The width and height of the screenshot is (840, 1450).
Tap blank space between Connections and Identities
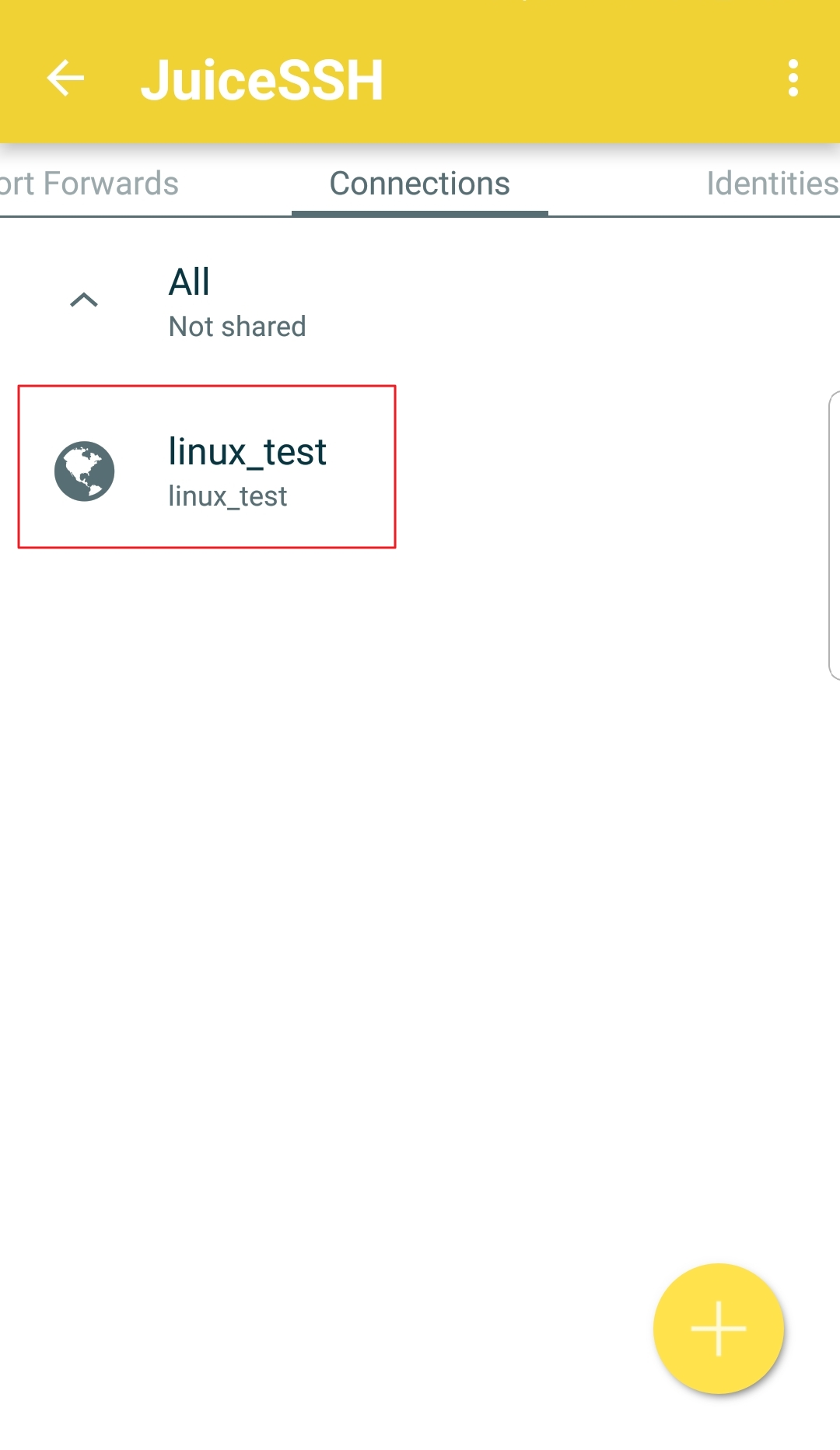608,184
